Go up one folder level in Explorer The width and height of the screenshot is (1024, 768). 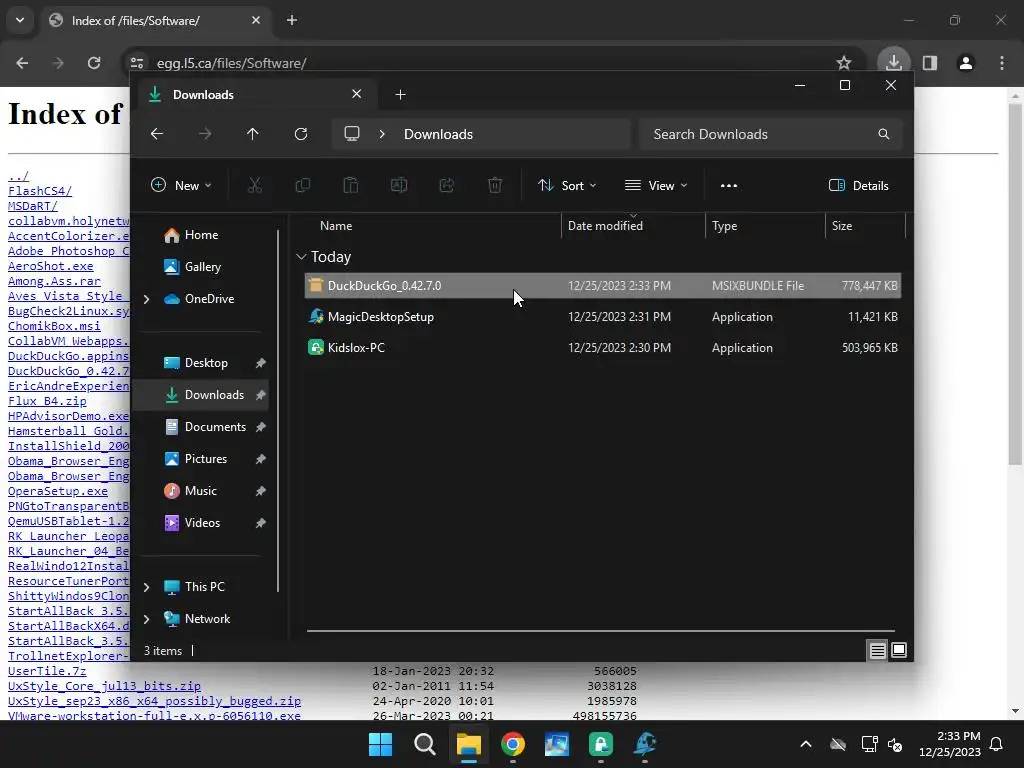point(253,134)
